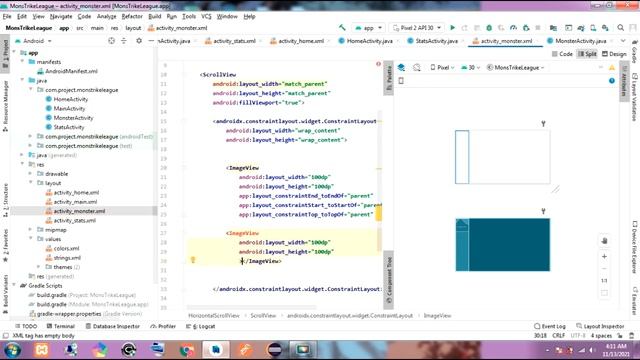
Task: Switch editor to Design view
Action: 614,54
